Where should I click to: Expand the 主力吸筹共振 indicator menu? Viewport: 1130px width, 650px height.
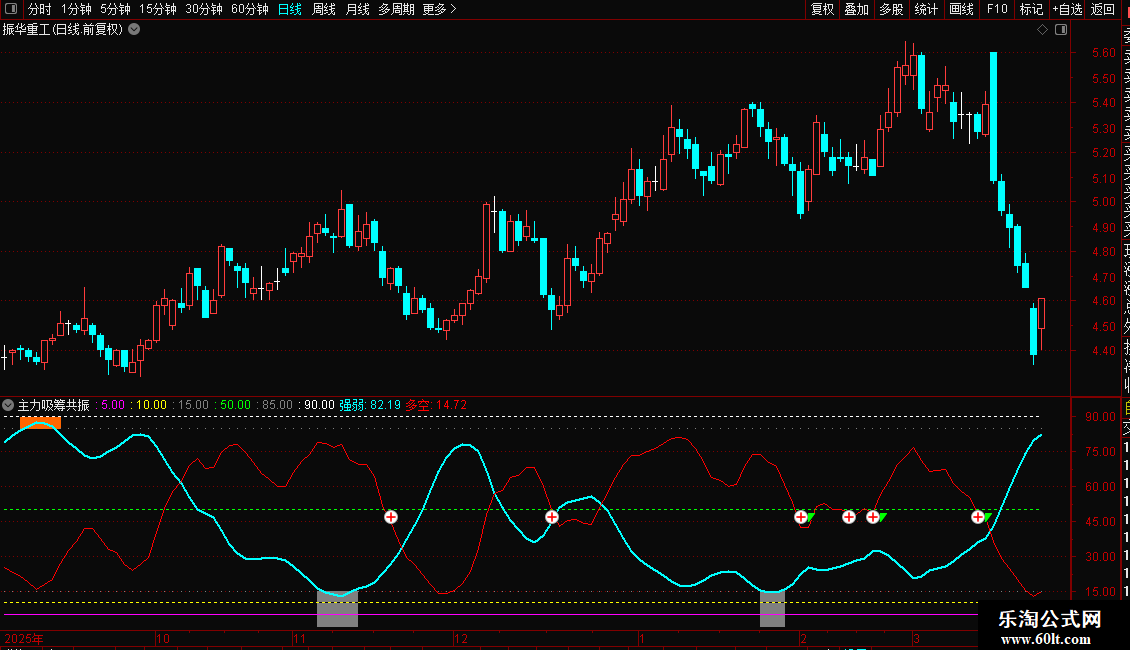9,405
